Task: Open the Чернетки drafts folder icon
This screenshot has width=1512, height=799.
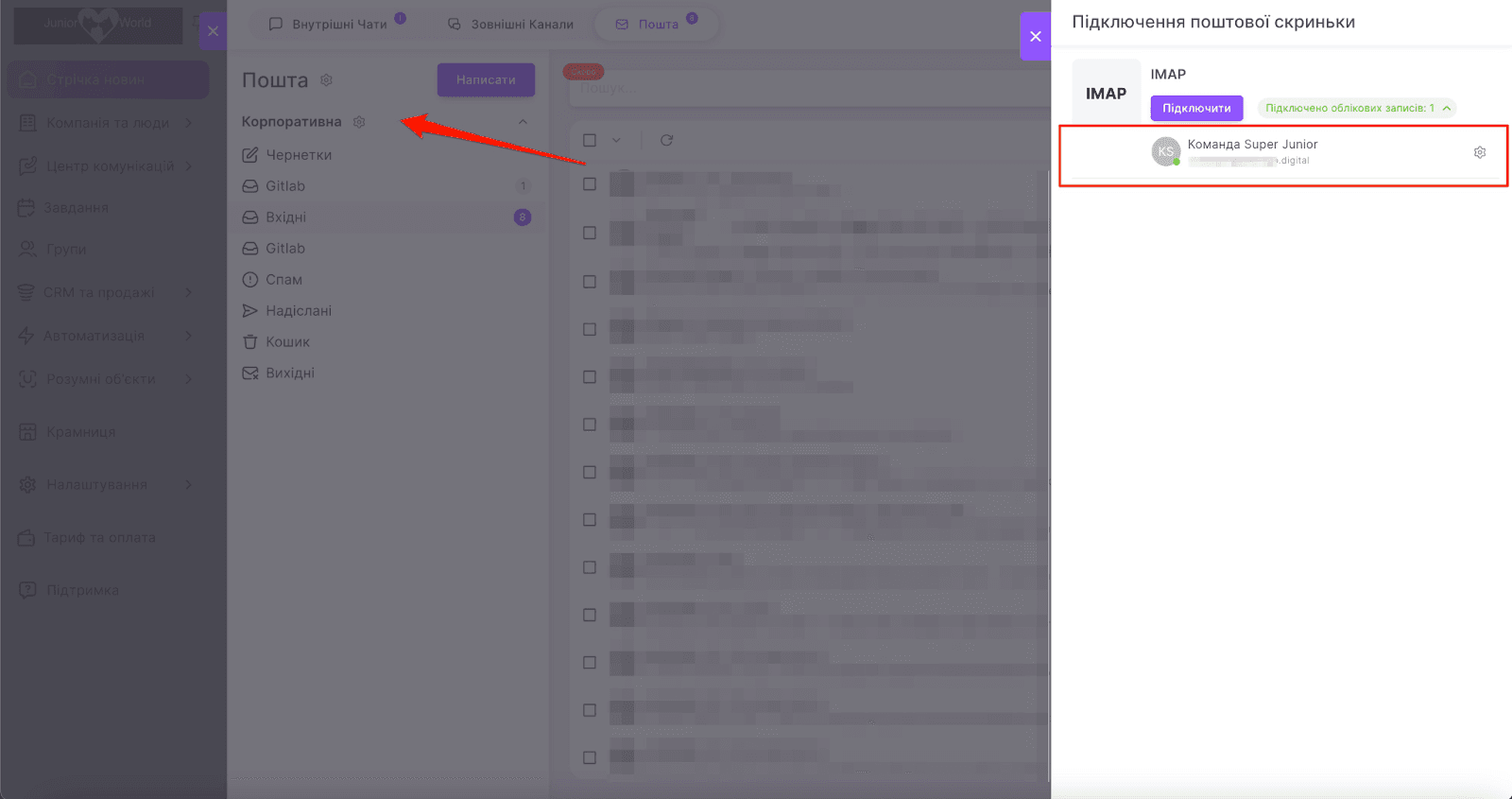Action: [x=250, y=155]
